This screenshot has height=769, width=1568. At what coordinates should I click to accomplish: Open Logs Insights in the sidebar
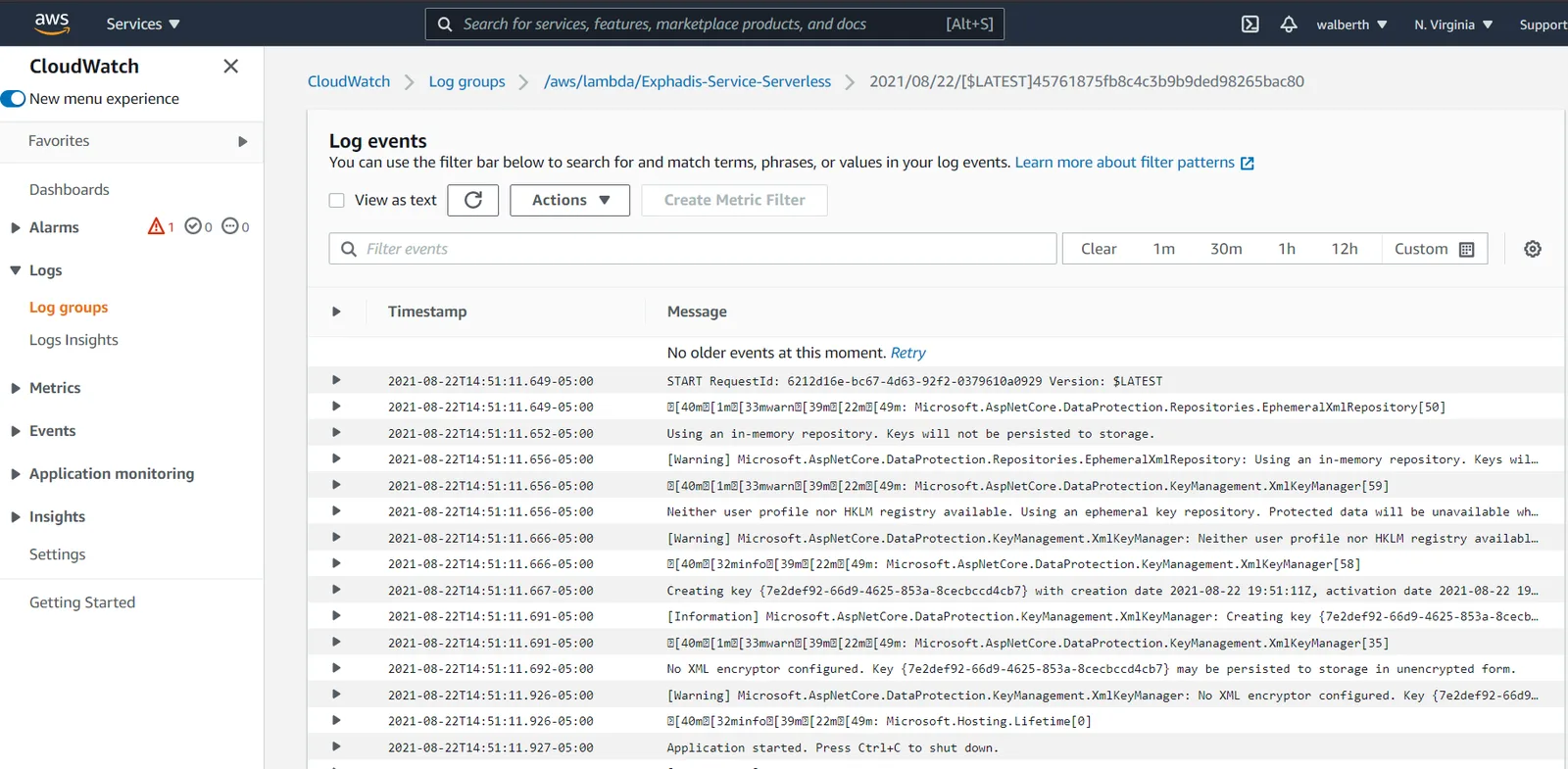(x=73, y=340)
